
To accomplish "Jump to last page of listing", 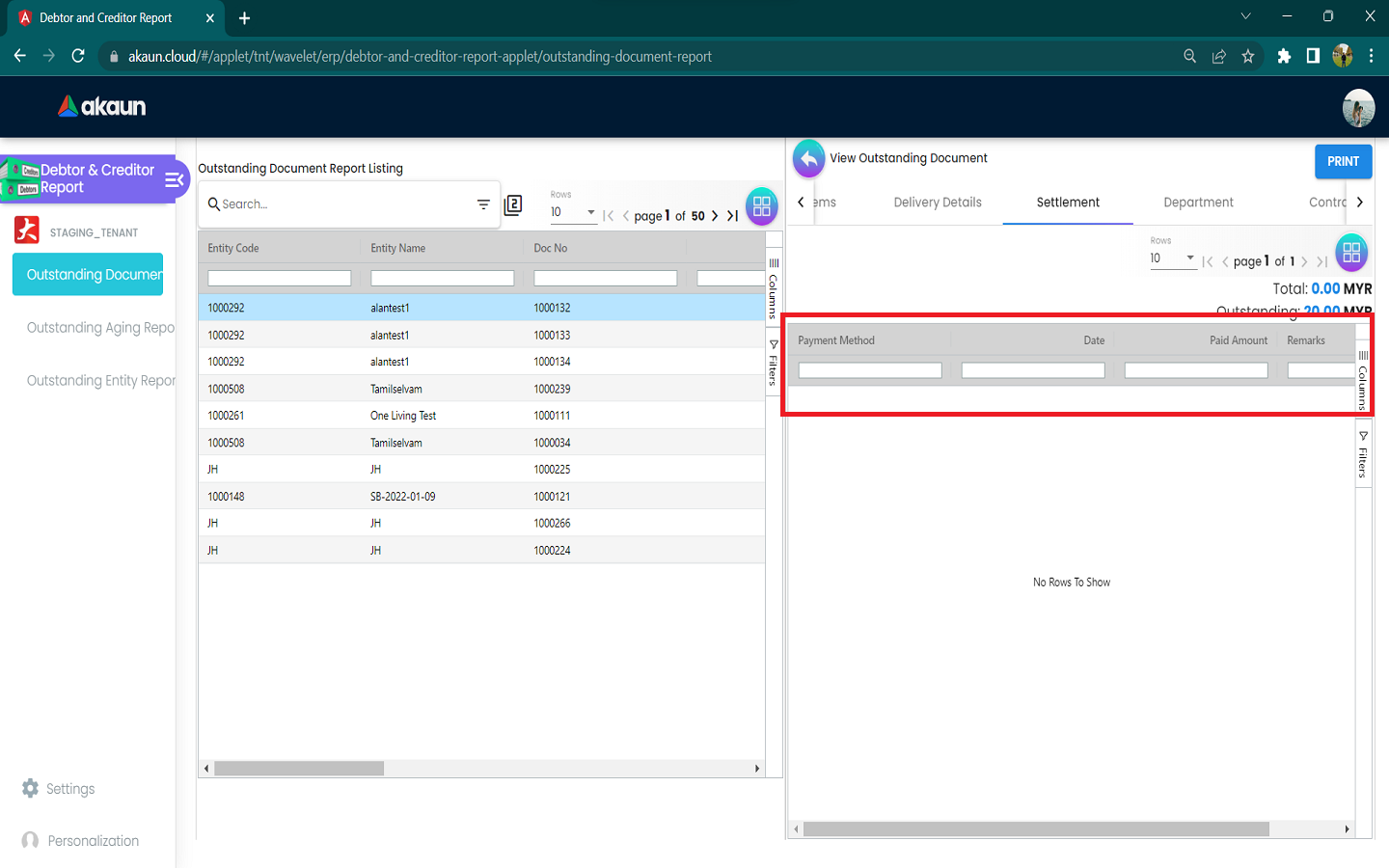I will pyautogui.click(x=733, y=216).
